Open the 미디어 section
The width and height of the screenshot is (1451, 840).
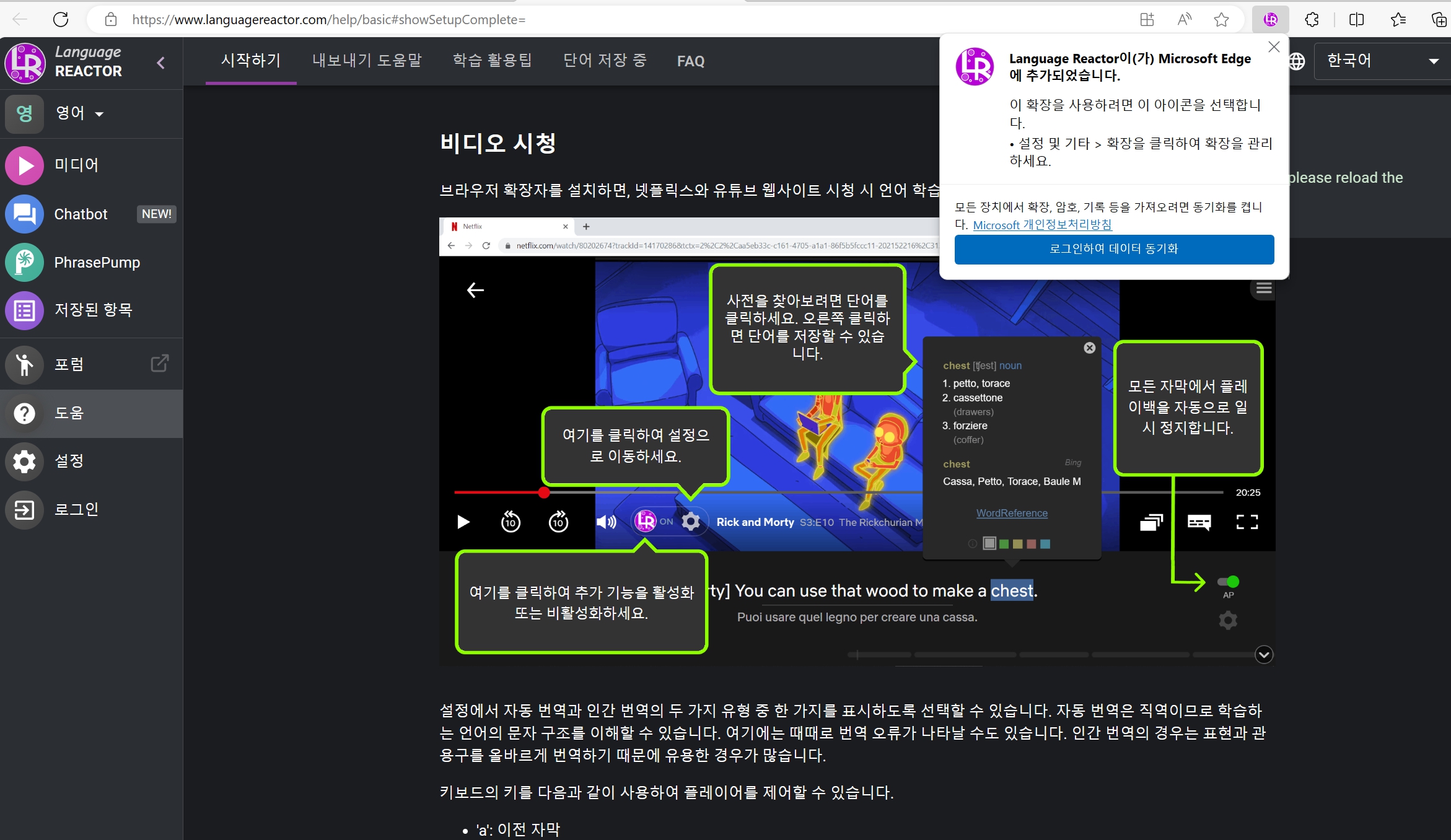pos(91,165)
